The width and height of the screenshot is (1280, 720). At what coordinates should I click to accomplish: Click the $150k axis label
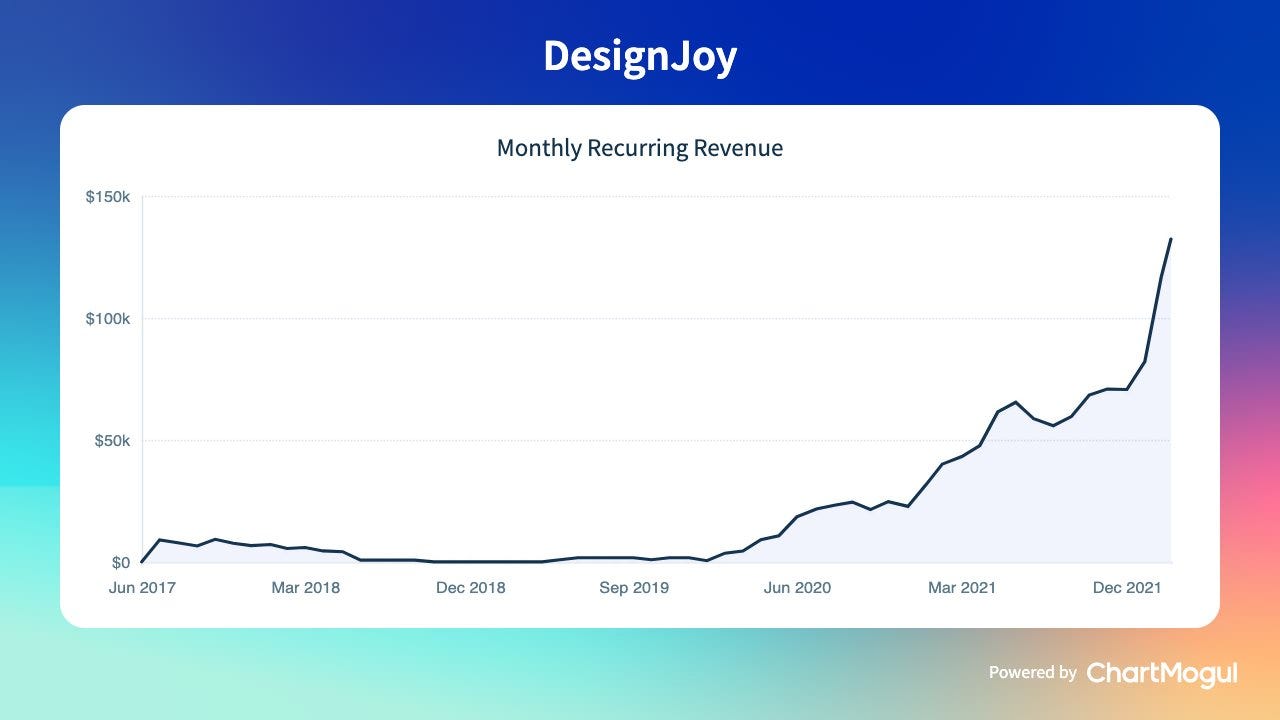tap(108, 197)
